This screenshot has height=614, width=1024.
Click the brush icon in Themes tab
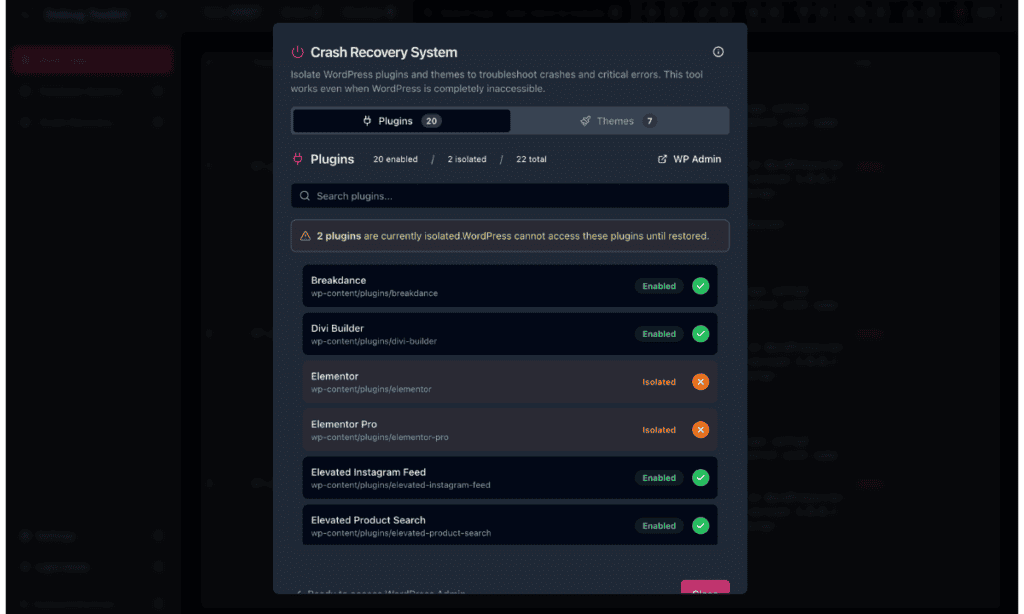585,121
